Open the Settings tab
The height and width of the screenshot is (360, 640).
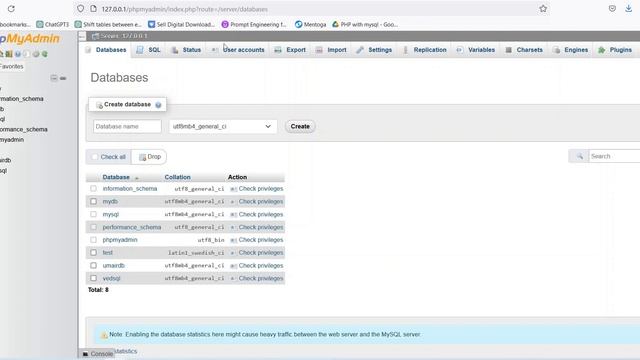pyautogui.click(x=374, y=50)
